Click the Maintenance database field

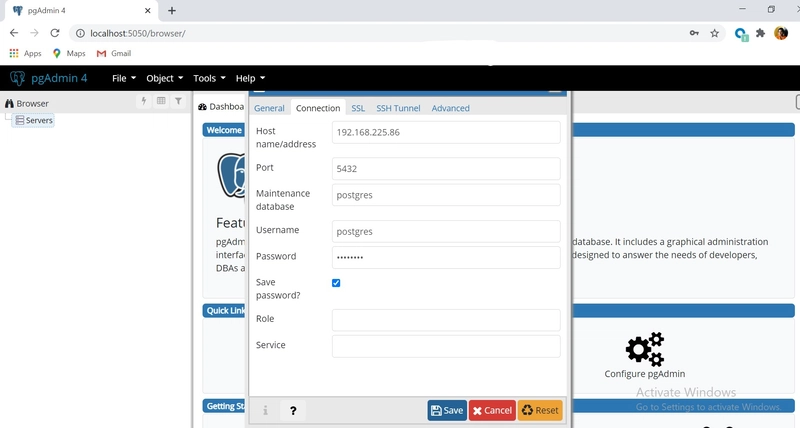point(446,195)
